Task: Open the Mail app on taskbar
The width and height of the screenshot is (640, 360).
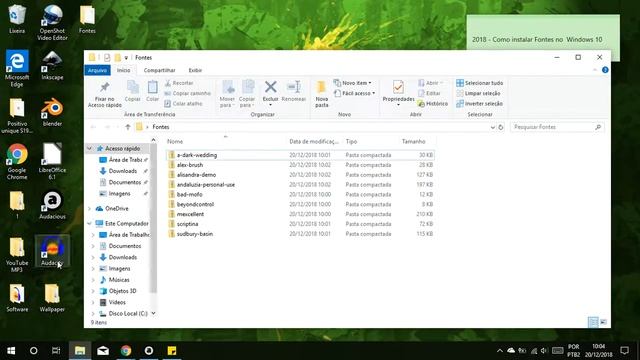Action: pos(103,351)
